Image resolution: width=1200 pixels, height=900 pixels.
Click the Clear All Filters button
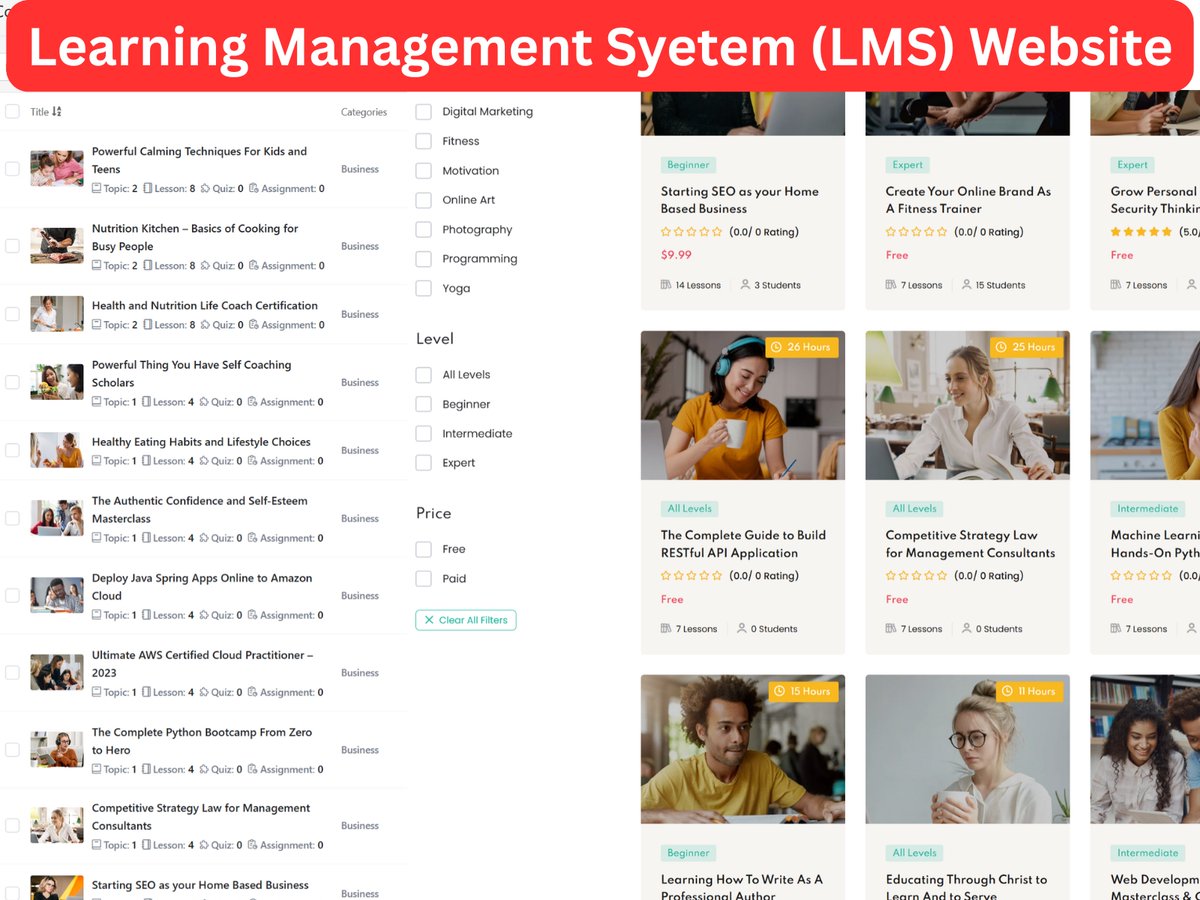(466, 620)
